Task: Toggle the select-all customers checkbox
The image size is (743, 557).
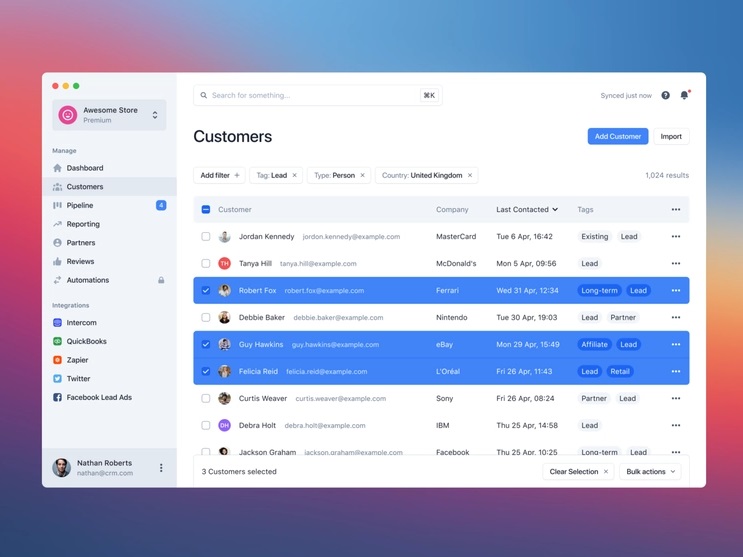Action: click(x=206, y=210)
